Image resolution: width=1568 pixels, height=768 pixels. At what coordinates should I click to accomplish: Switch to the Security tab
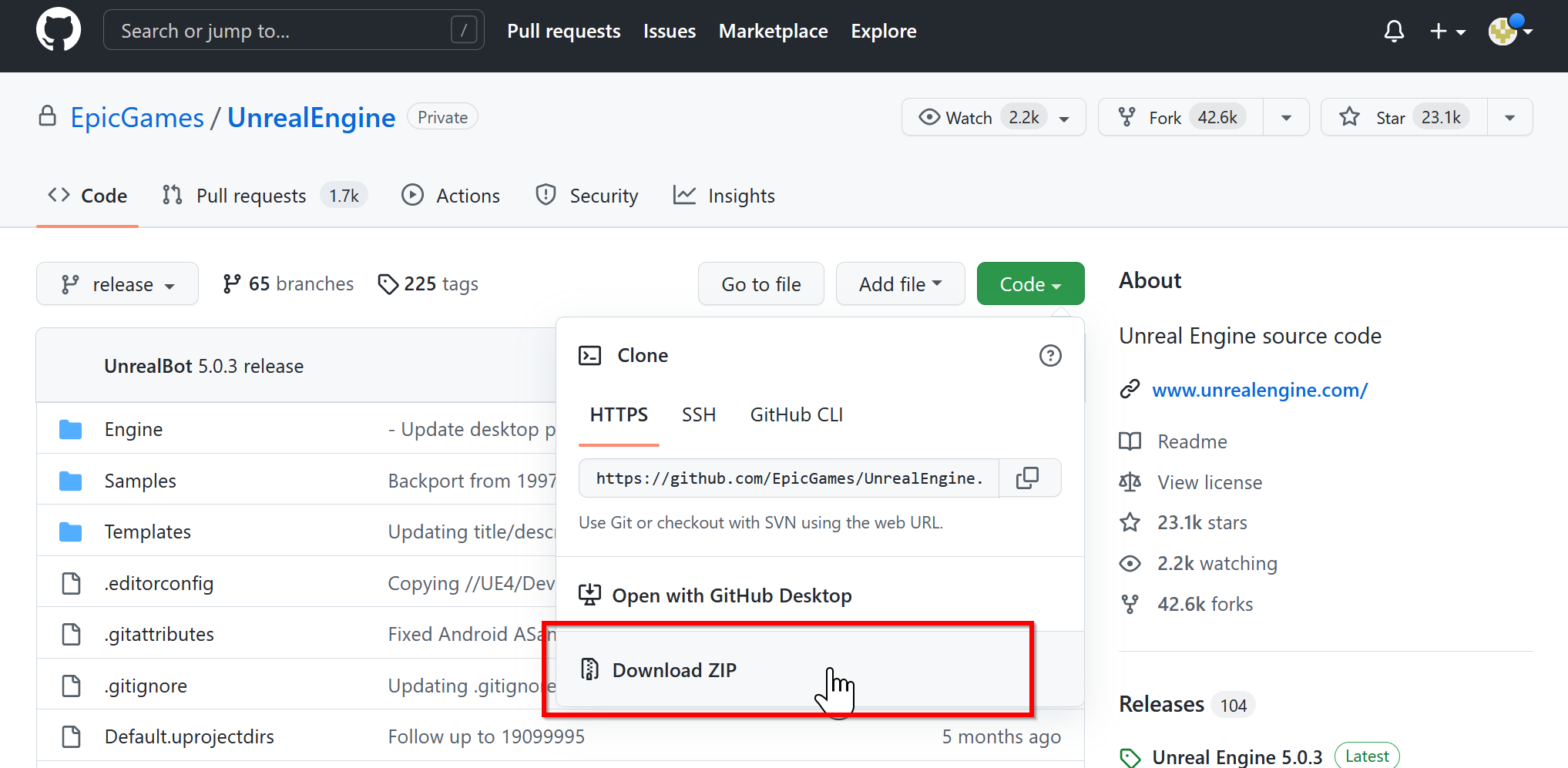(x=587, y=196)
